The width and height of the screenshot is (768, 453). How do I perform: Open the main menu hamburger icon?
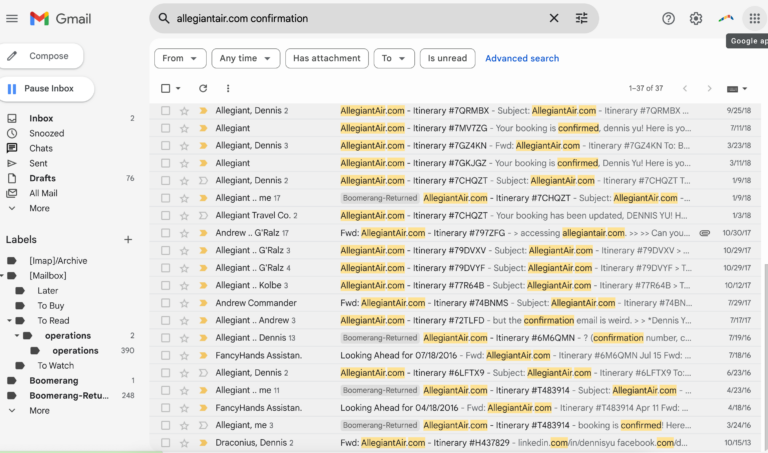tap(12, 18)
